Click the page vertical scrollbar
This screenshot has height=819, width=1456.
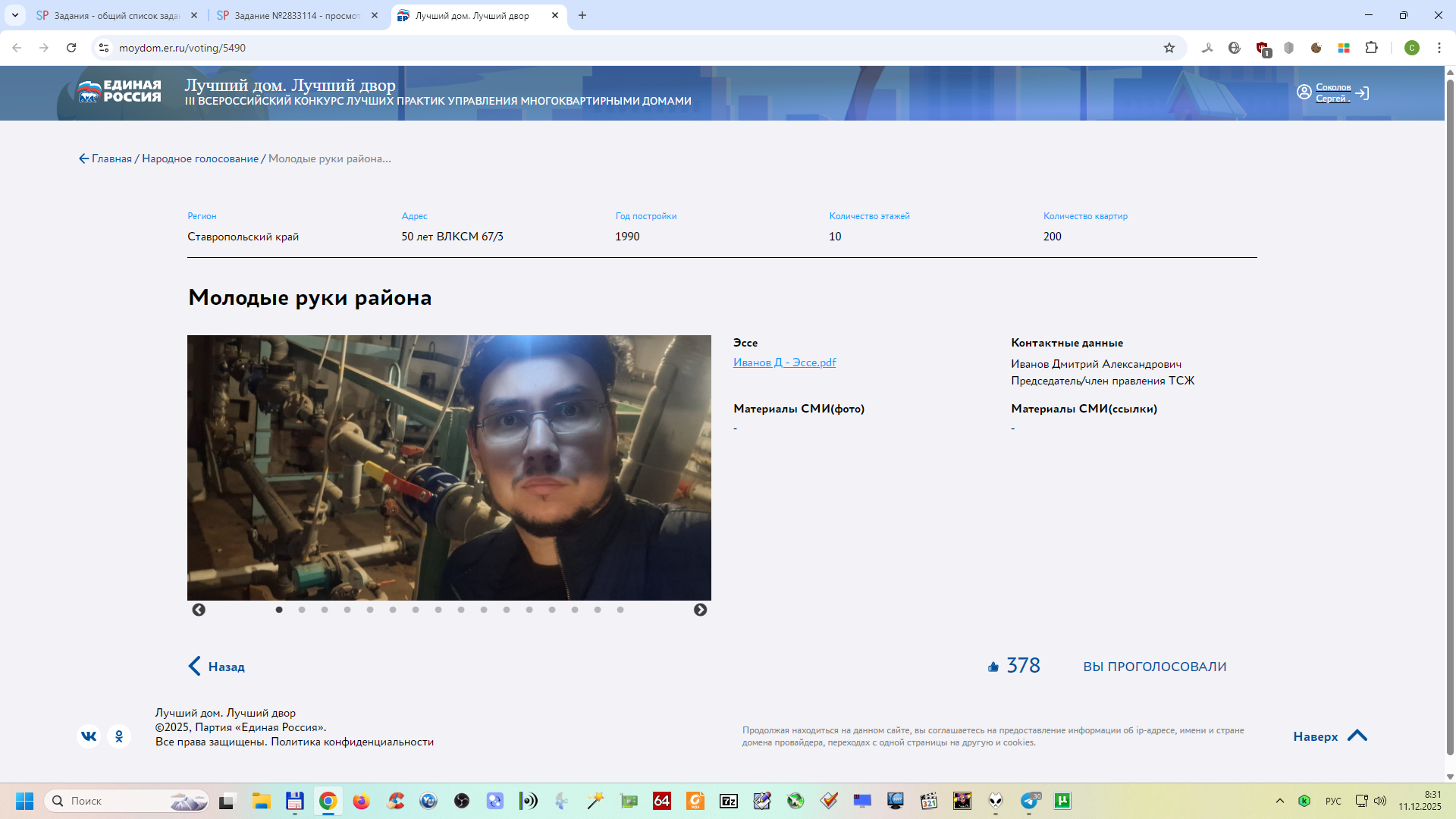click(1450, 417)
